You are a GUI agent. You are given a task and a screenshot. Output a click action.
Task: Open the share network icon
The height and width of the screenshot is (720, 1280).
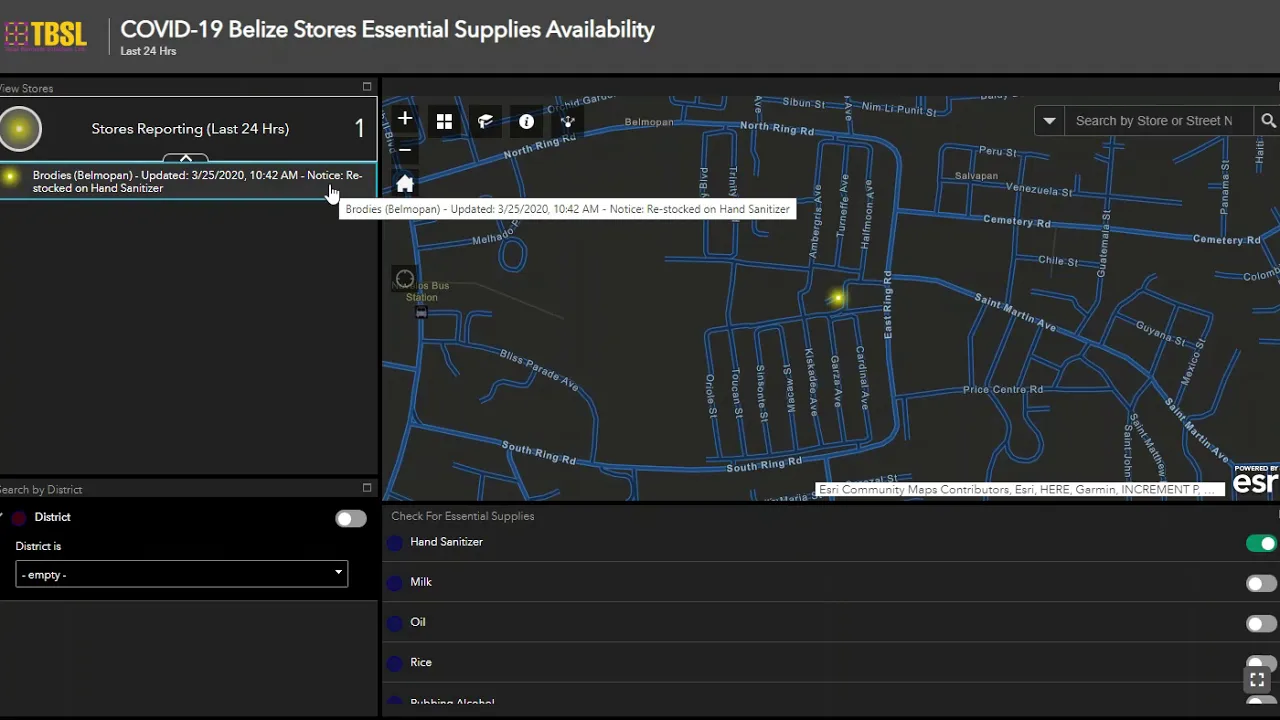coord(567,121)
